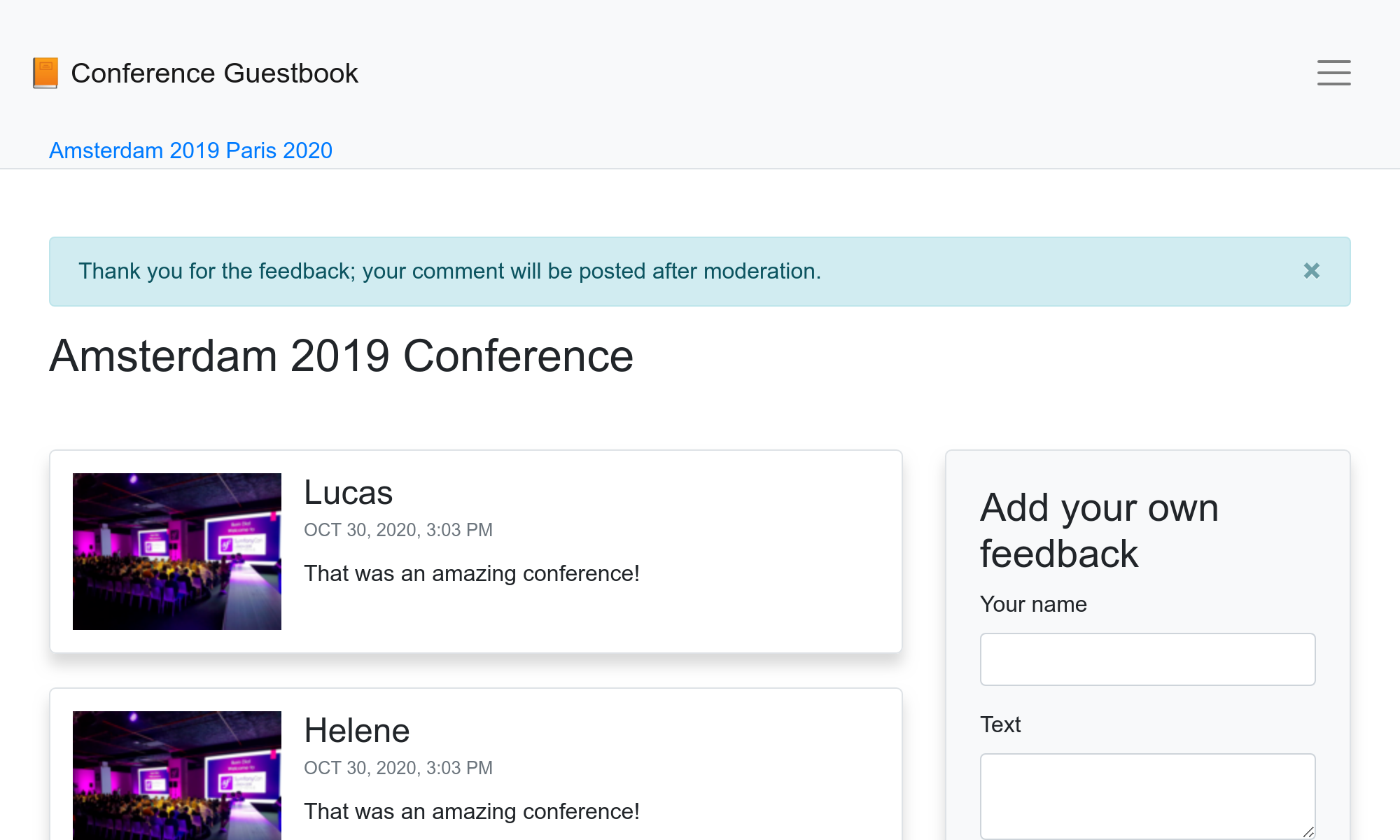Click Helene's OCT 30, 2020 timestamp
Screen dimensions: 1400x840
[398, 768]
